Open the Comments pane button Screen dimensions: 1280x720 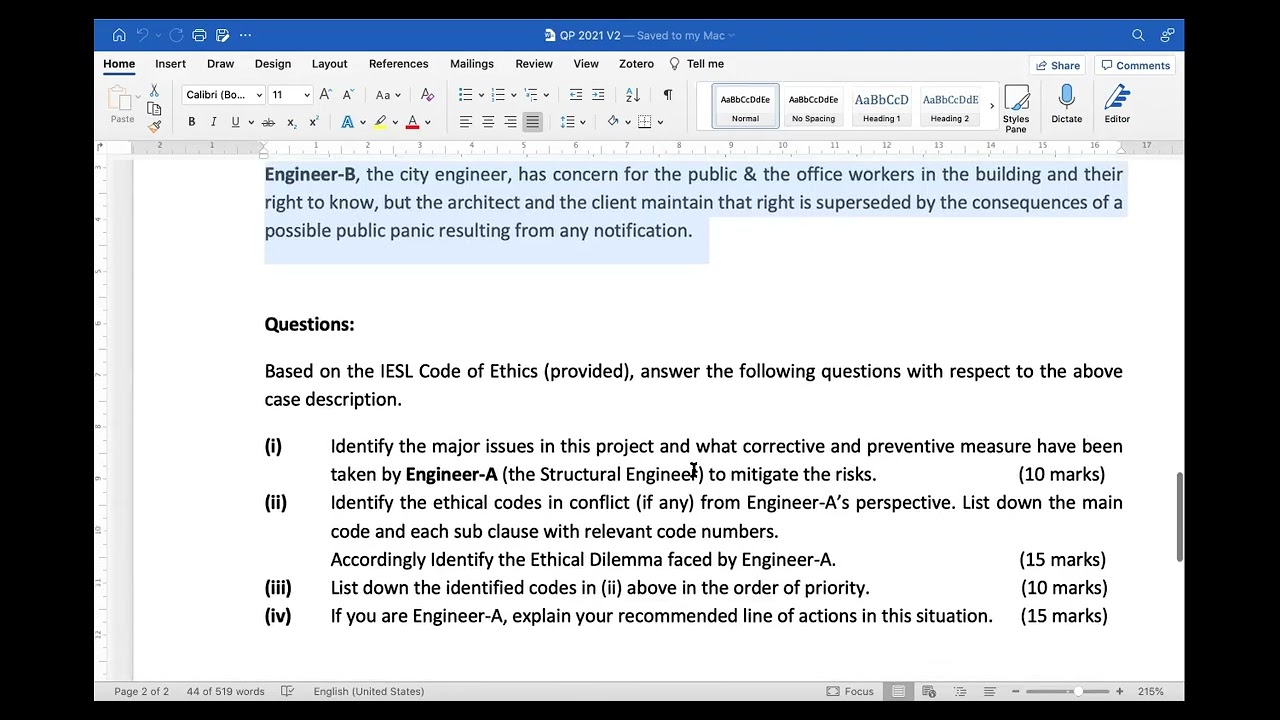(x=1135, y=65)
